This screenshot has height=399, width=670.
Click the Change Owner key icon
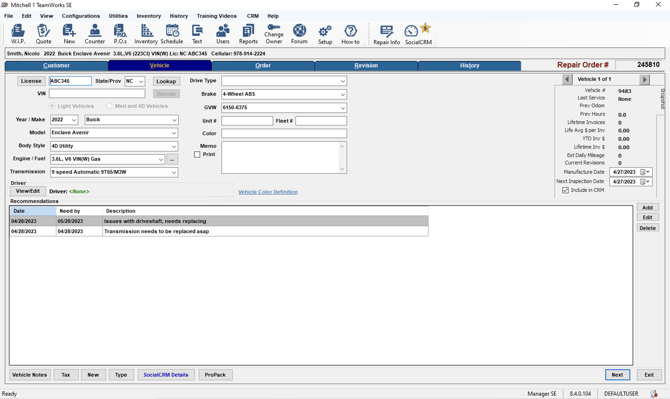[x=274, y=34]
